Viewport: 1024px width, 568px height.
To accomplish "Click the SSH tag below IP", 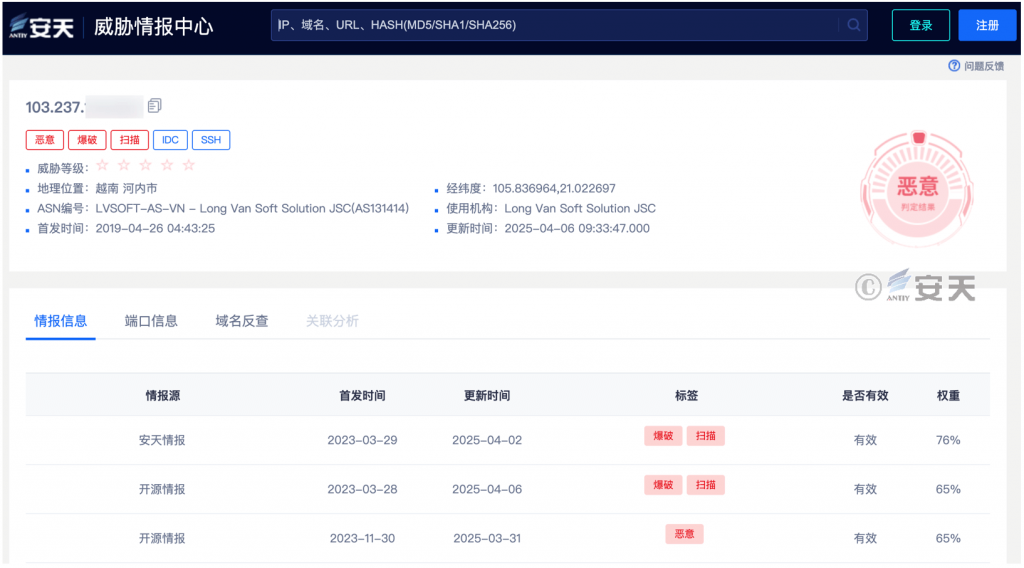I will pyautogui.click(x=211, y=140).
